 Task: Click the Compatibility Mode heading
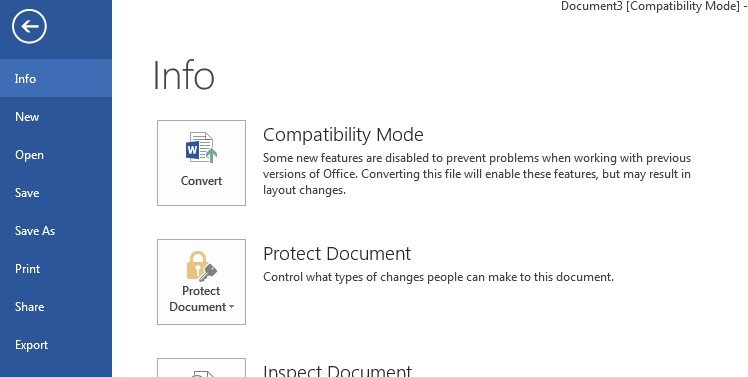[343, 135]
